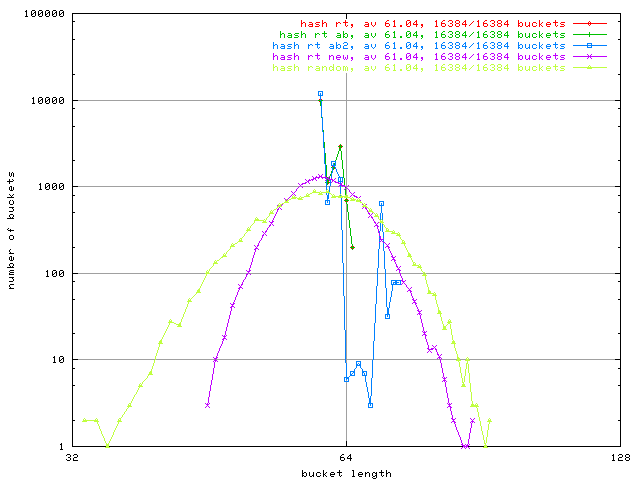Screen dimensions: 640x480
Task: Click the 'hash random' yellow-green legend label
Action: (x=419, y=68)
